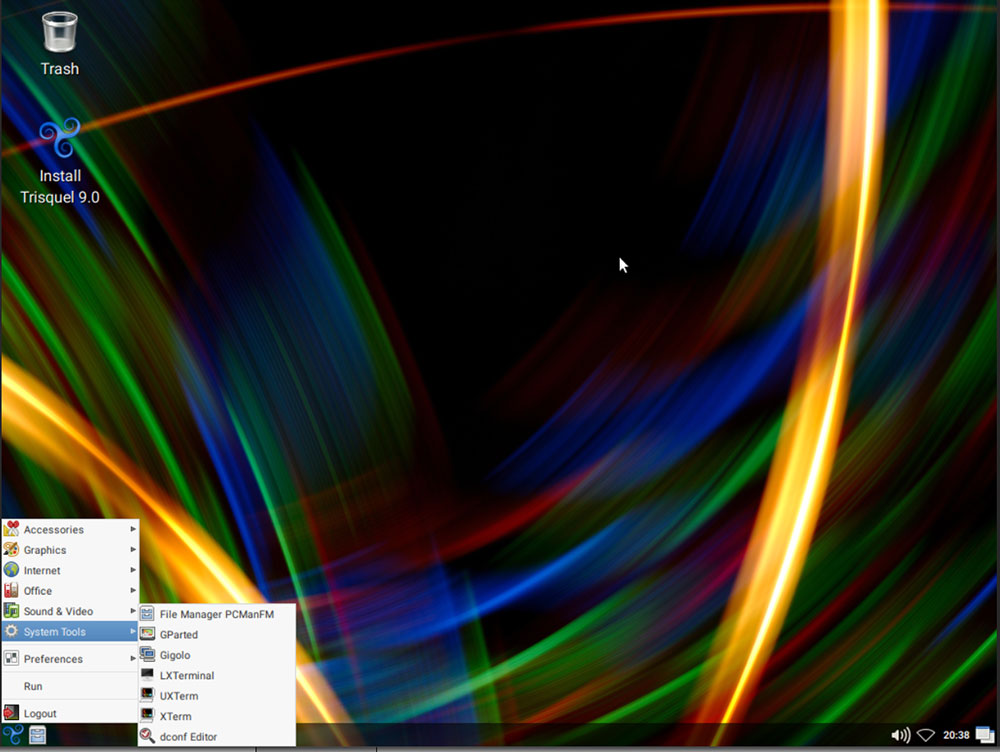Click the volume speaker icon in tray
This screenshot has width=1000, height=752.
coord(900,736)
